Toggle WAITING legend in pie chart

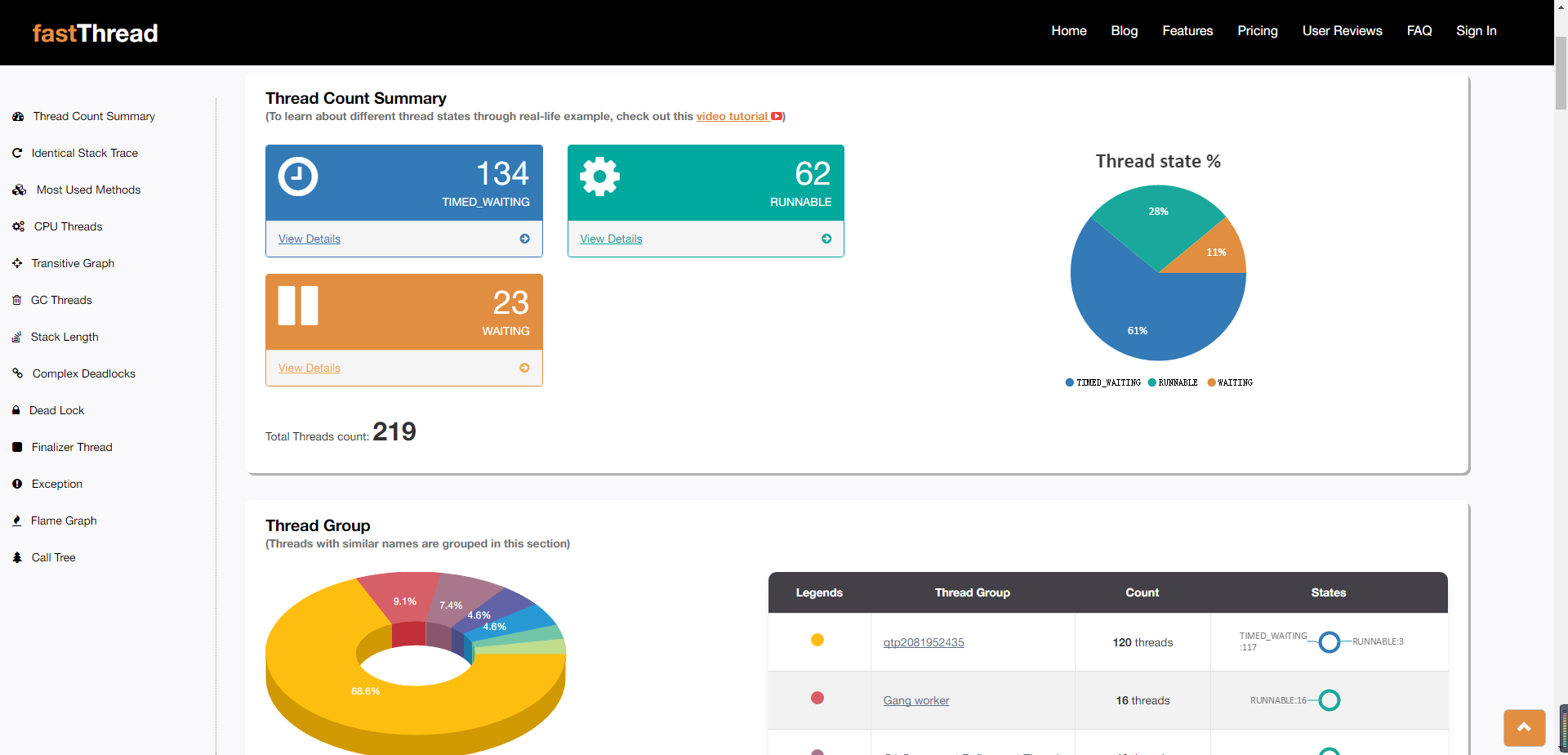tap(1230, 382)
